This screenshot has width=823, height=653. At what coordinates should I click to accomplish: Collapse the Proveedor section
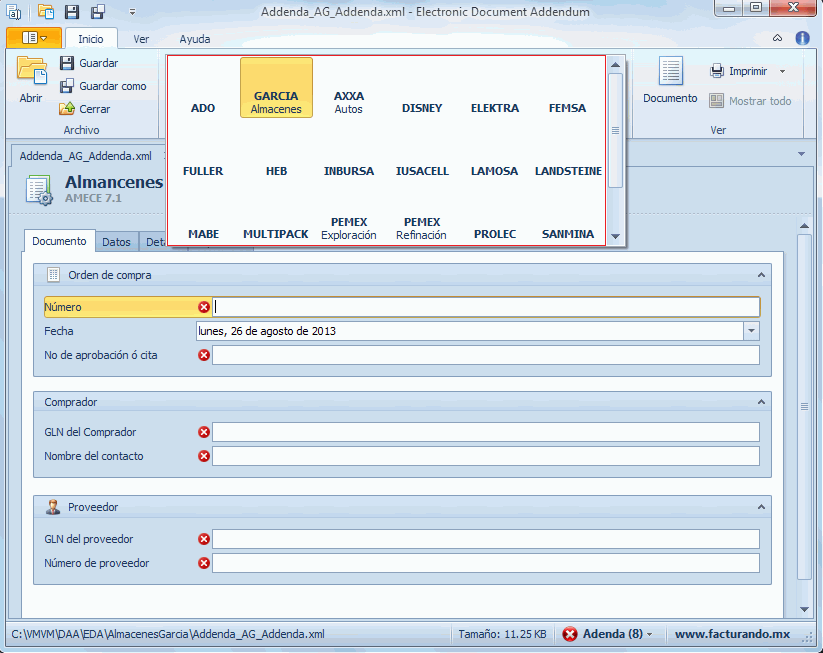[761, 507]
